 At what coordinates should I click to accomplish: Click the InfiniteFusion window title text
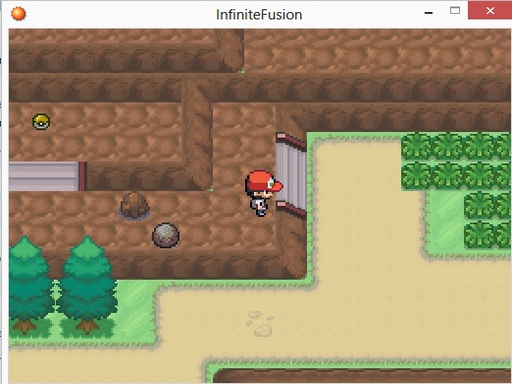click(259, 15)
